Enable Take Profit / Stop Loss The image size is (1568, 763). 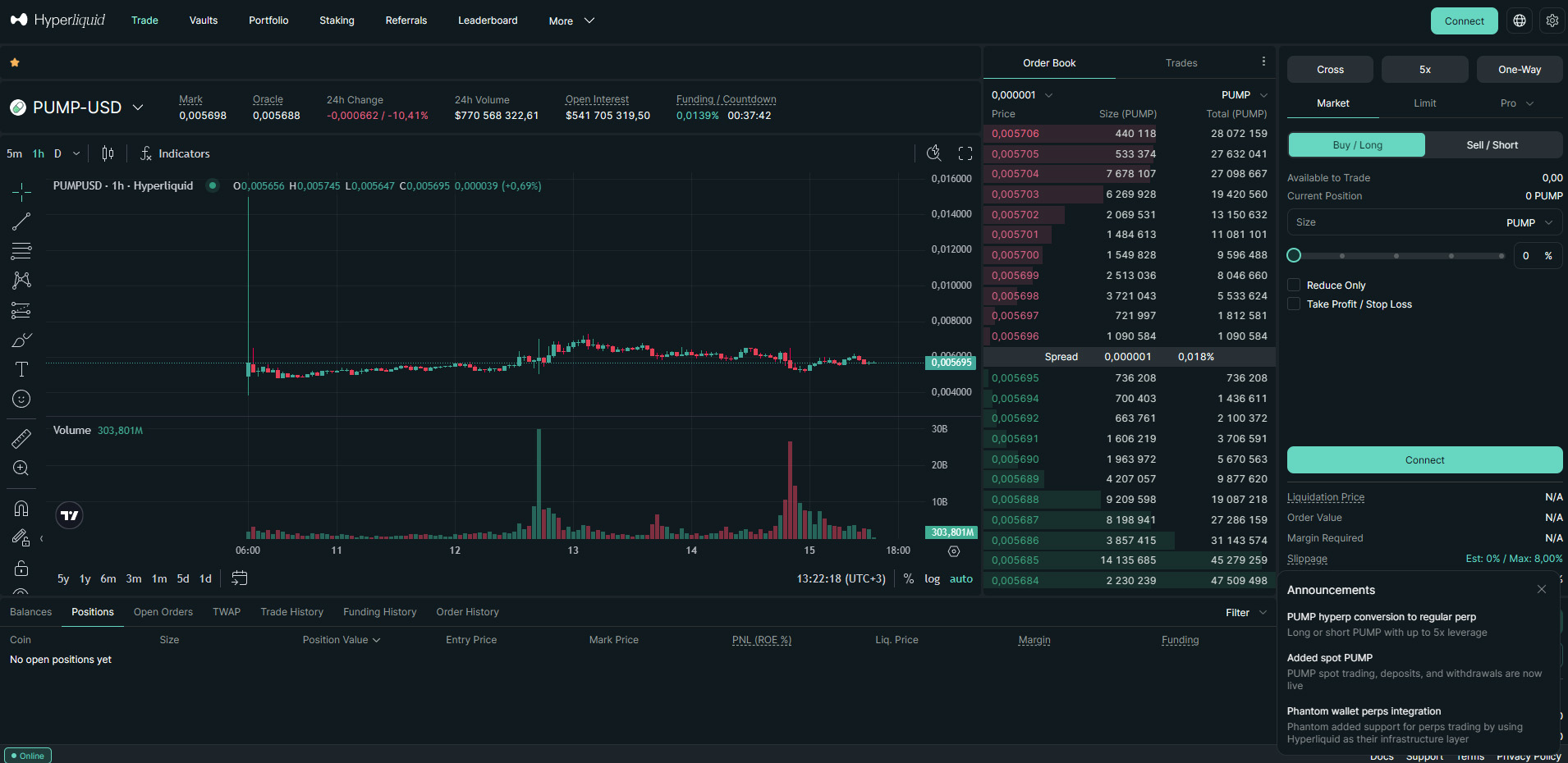click(1295, 304)
